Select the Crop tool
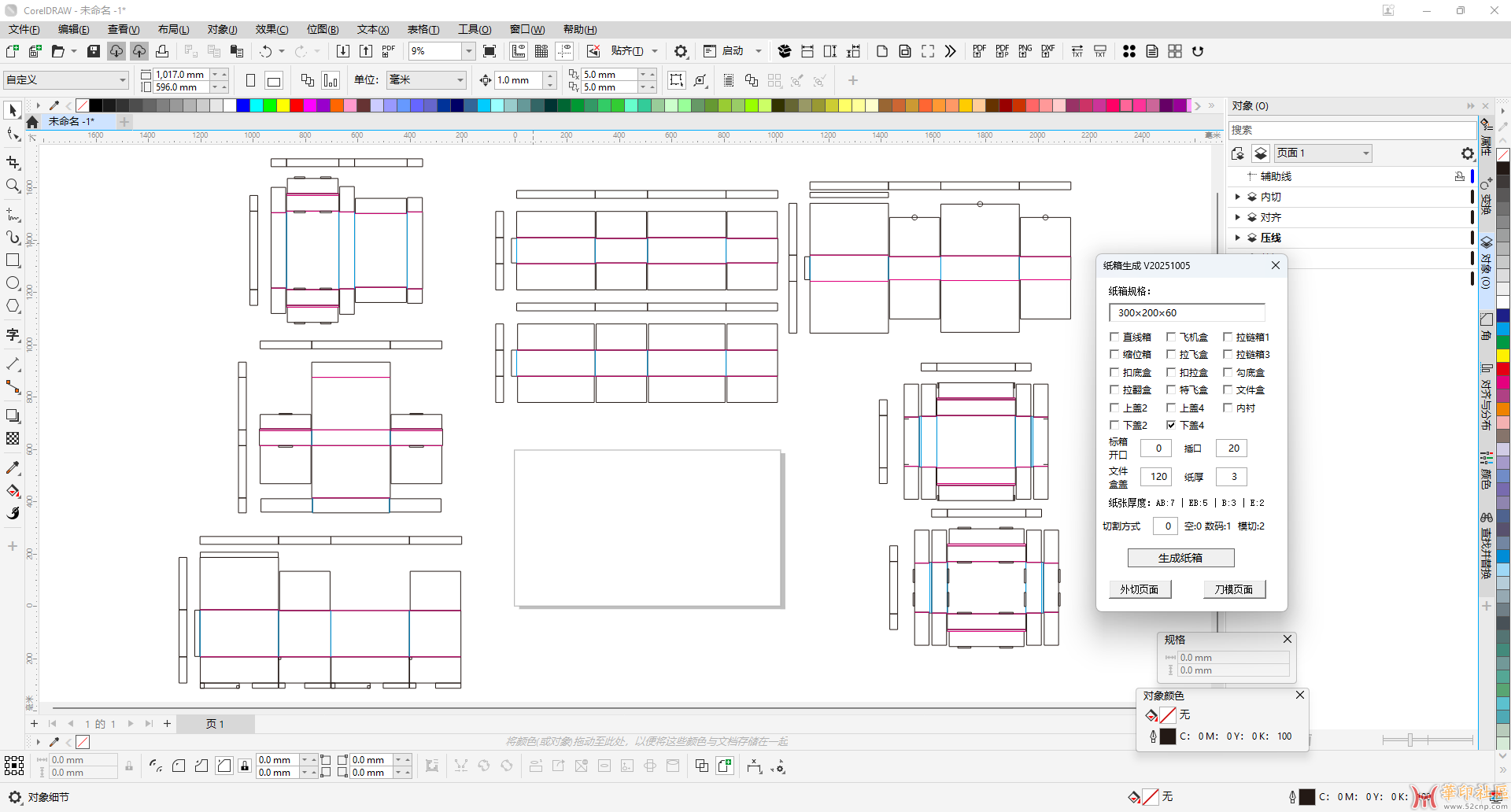This screenshot has height=812, width=1511. [x=13, y=163]
